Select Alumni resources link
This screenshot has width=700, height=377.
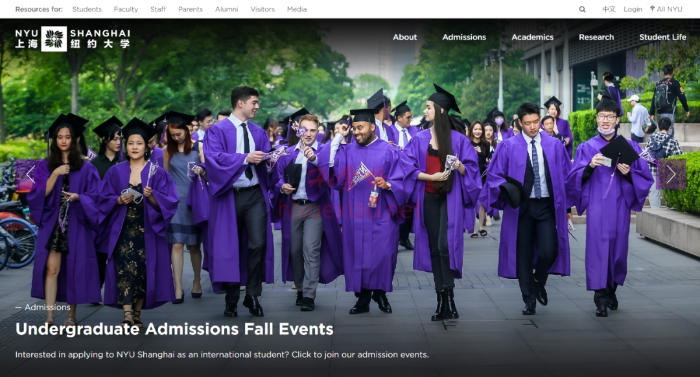pyautogui.click(x=226, y=9)
